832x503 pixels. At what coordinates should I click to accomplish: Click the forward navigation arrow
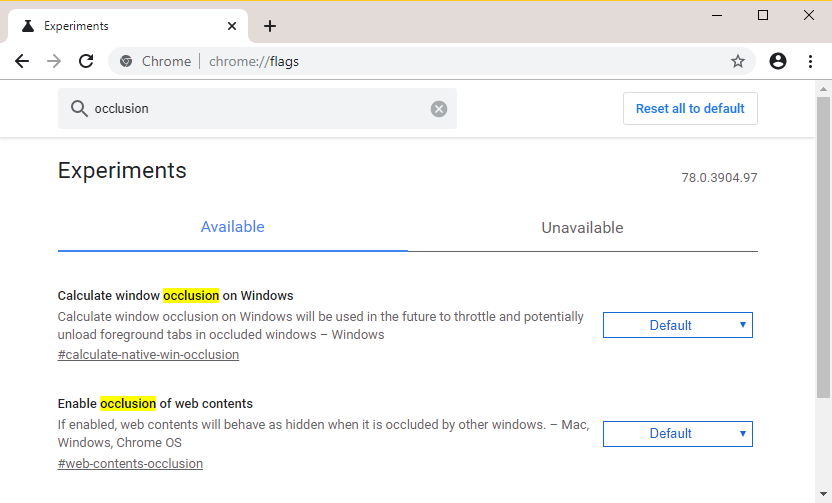tap(54, 61)
